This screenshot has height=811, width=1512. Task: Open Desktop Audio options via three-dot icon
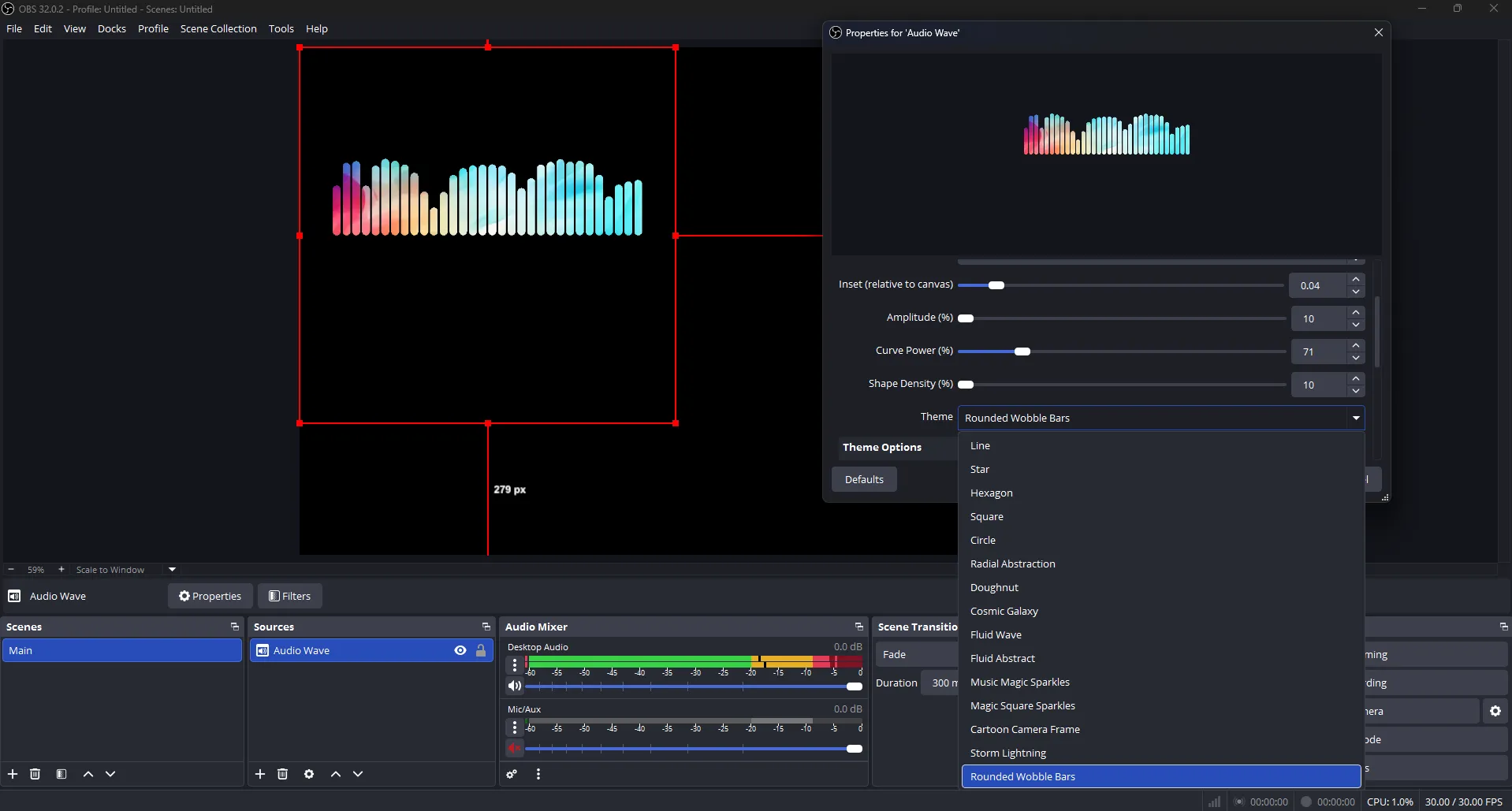[516, 664]
